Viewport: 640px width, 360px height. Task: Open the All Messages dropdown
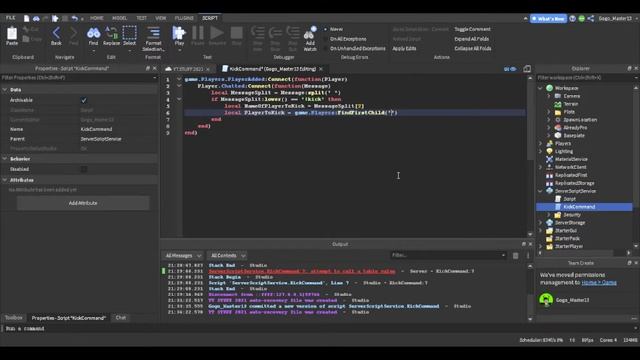183,256
